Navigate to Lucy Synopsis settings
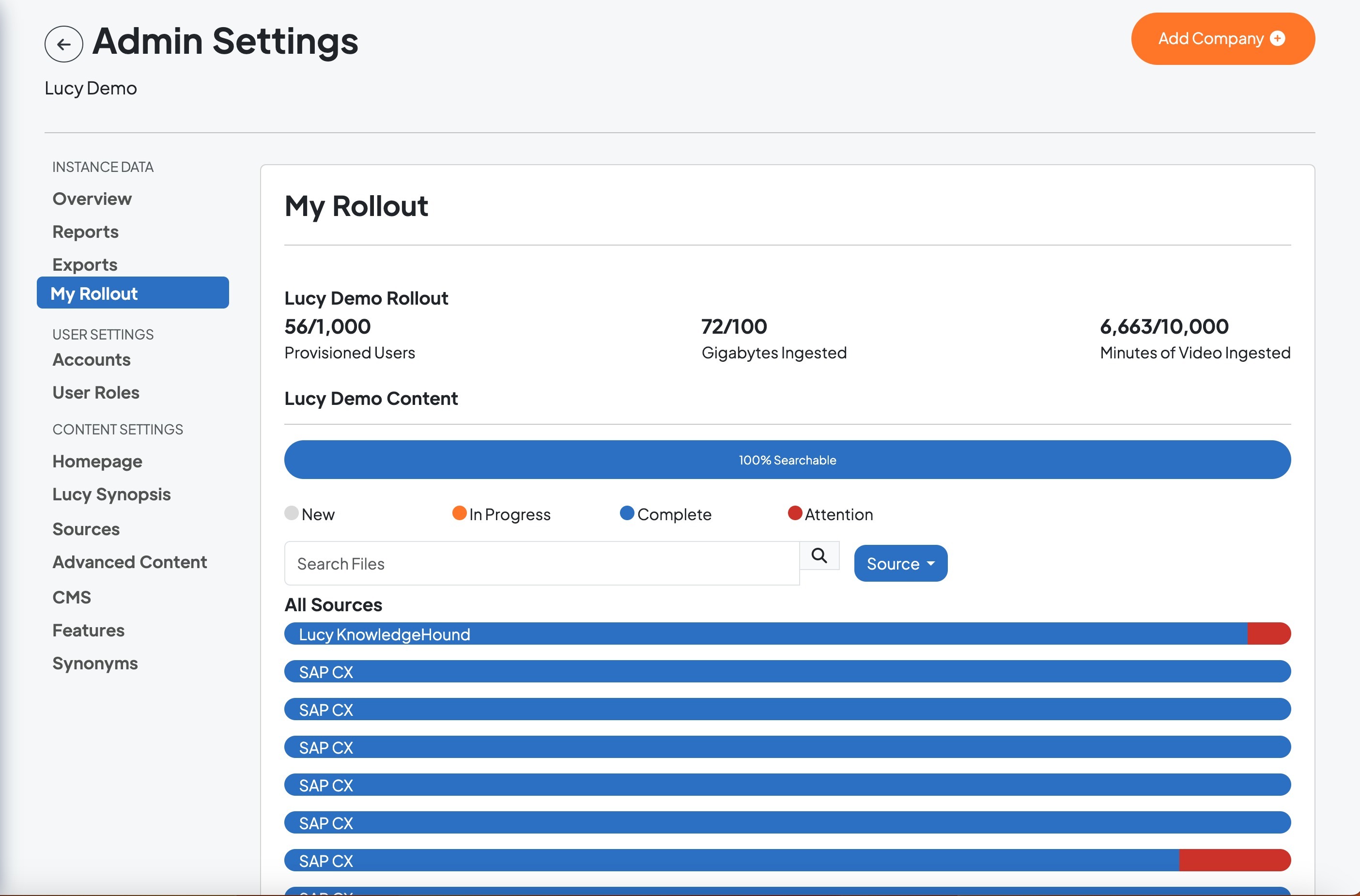This screenshot has height=896, width=1360. 111,494
